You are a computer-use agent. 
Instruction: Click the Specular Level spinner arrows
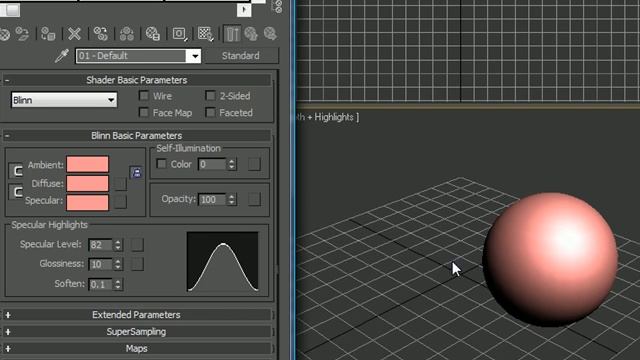118,245
